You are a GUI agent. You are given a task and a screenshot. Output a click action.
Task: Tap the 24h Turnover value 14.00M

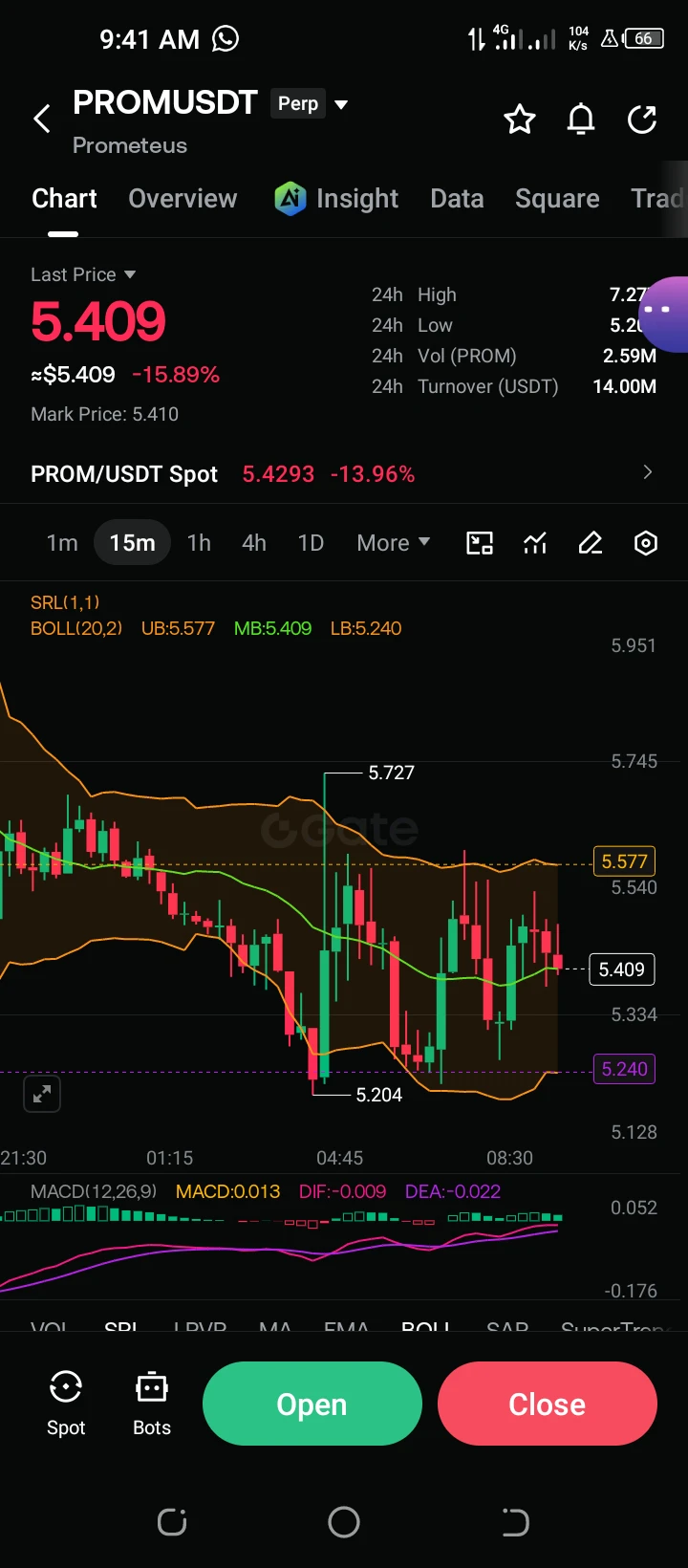pos(625,386)
